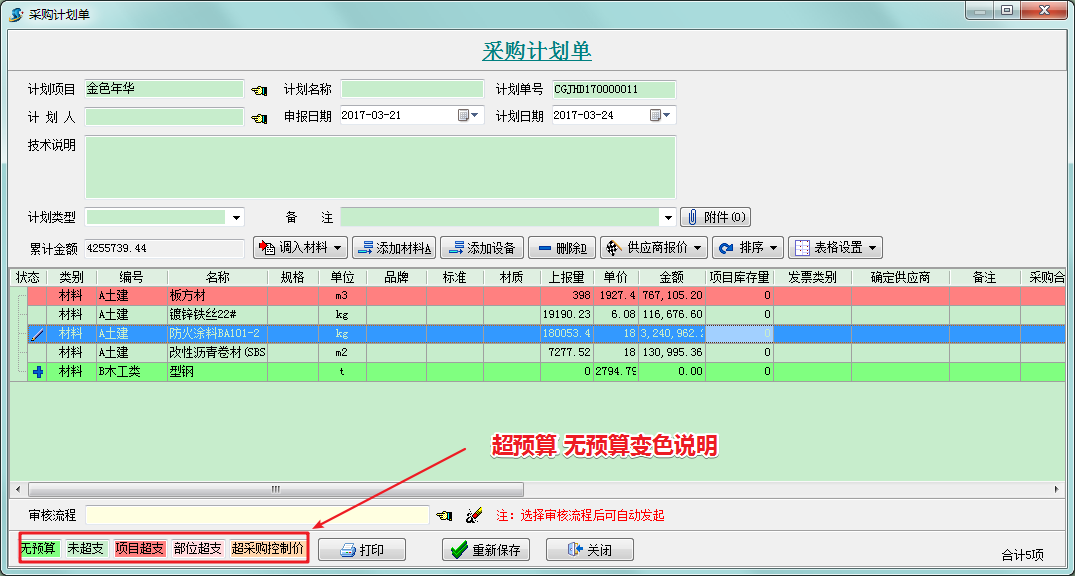
Task: Click the 添加材料A button
Action: [x=394, y=248]
